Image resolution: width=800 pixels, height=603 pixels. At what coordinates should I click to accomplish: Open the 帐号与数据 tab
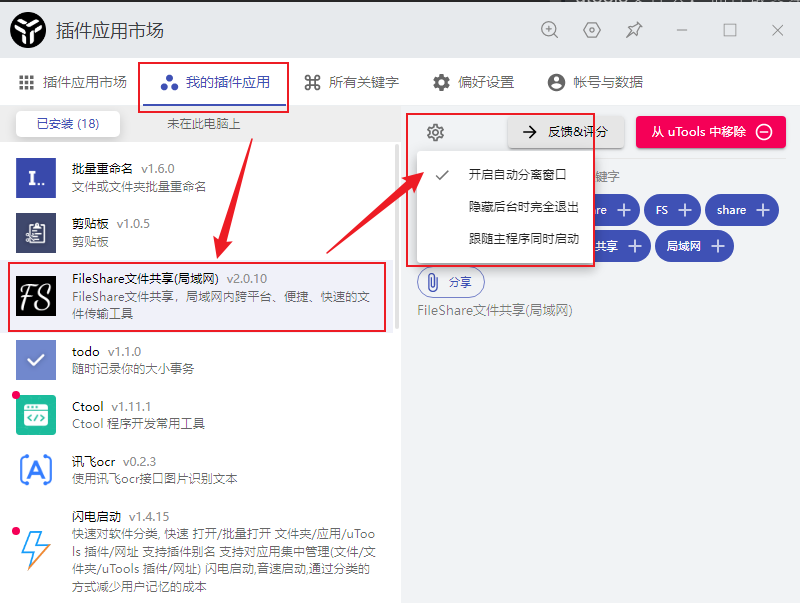595,82
